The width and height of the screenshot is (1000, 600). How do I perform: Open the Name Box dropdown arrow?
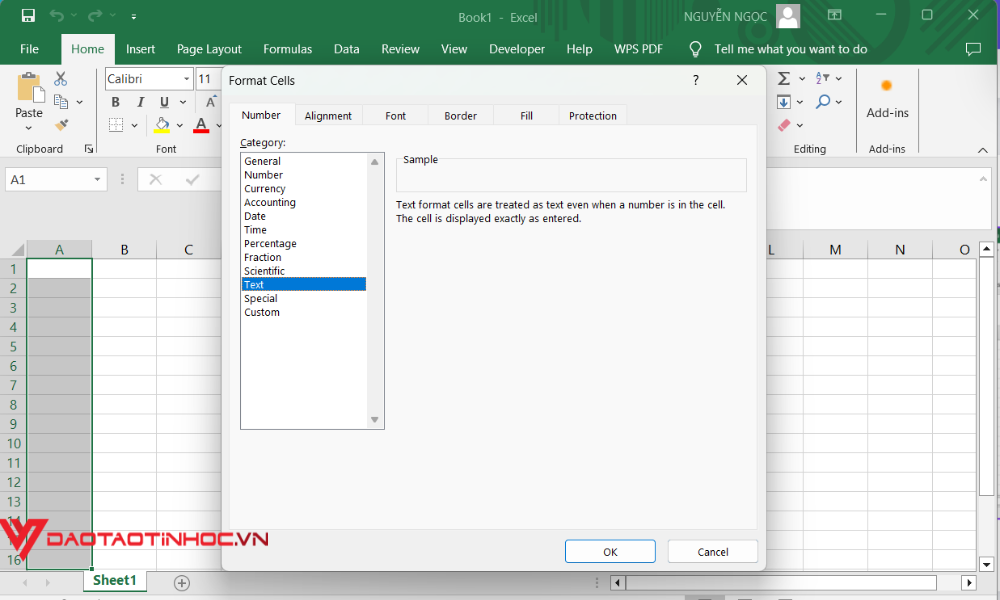pos(97,180)
